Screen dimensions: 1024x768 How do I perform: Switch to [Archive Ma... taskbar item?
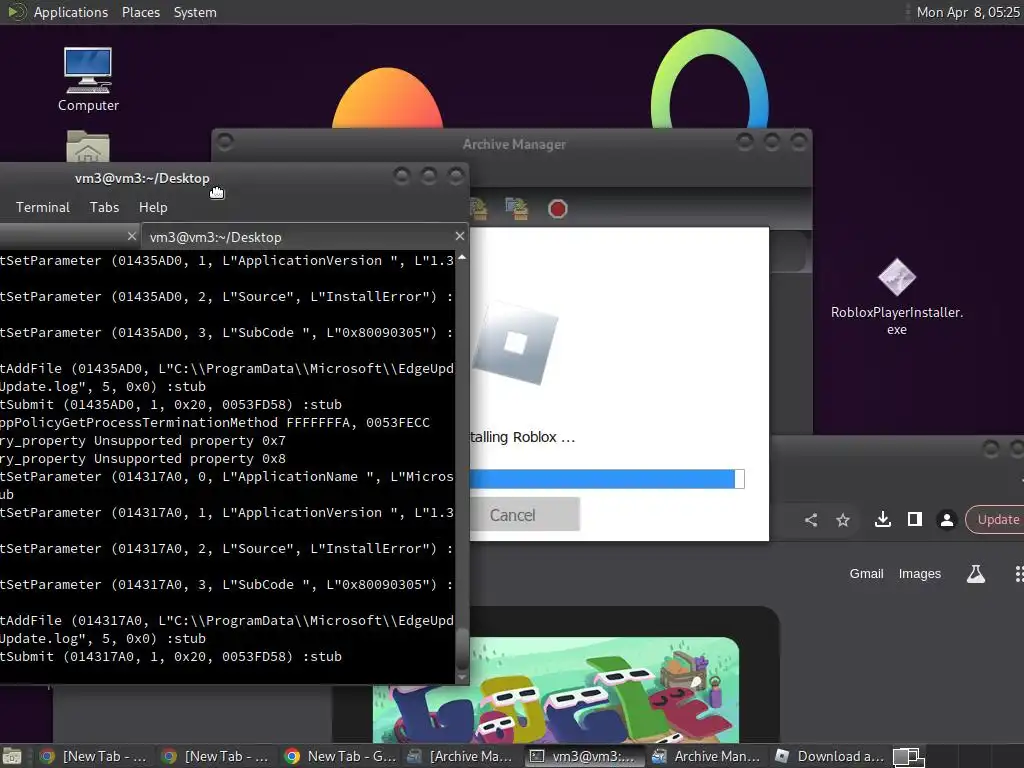460,756
